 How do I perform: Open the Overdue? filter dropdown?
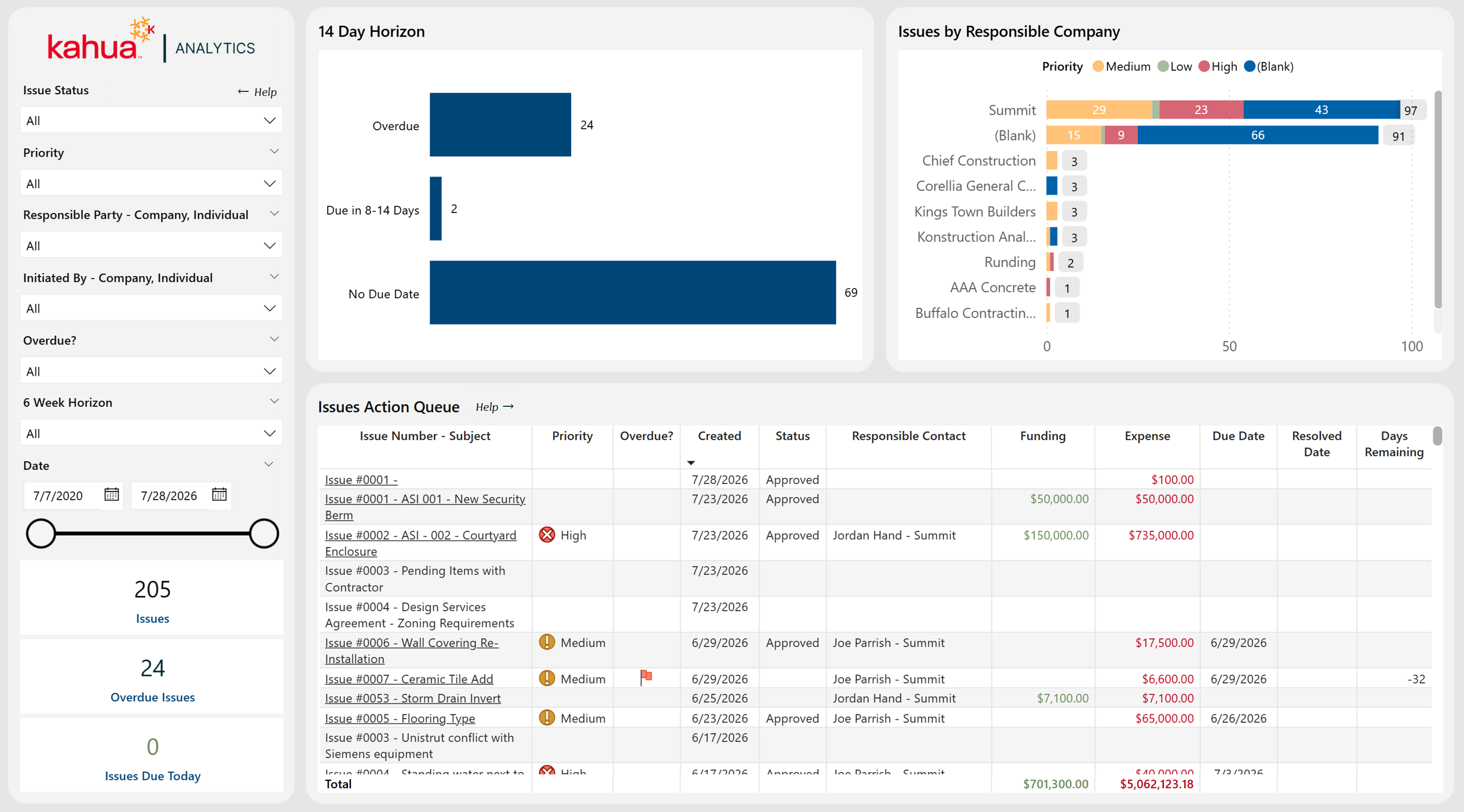pyautogui.click(x=151, y=371)
